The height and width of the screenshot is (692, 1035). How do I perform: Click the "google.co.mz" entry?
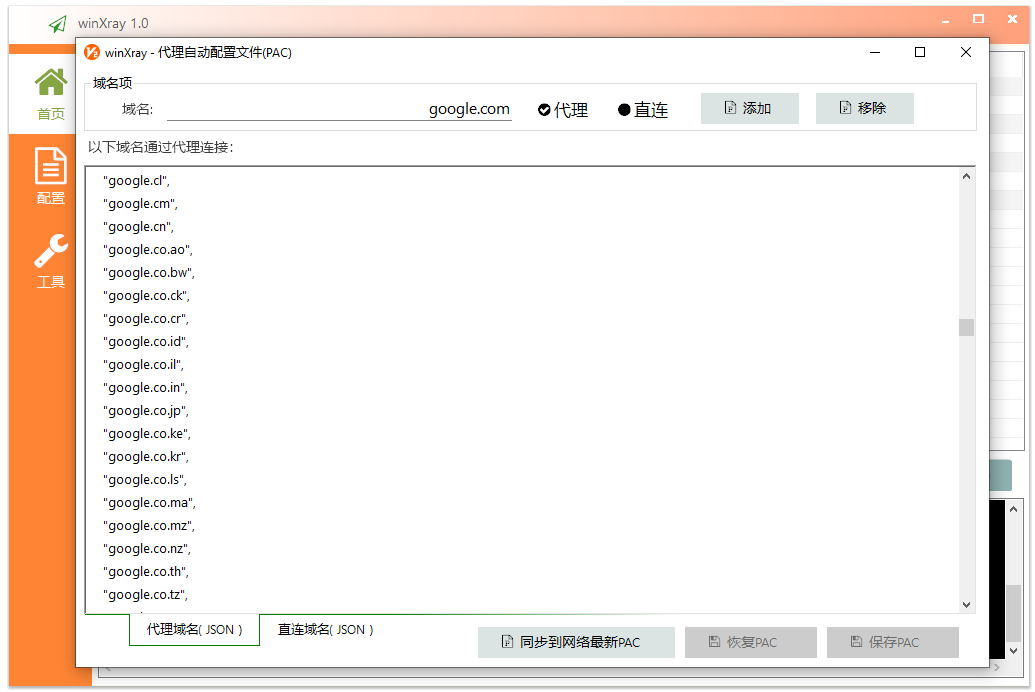click(x=149, y=526)
